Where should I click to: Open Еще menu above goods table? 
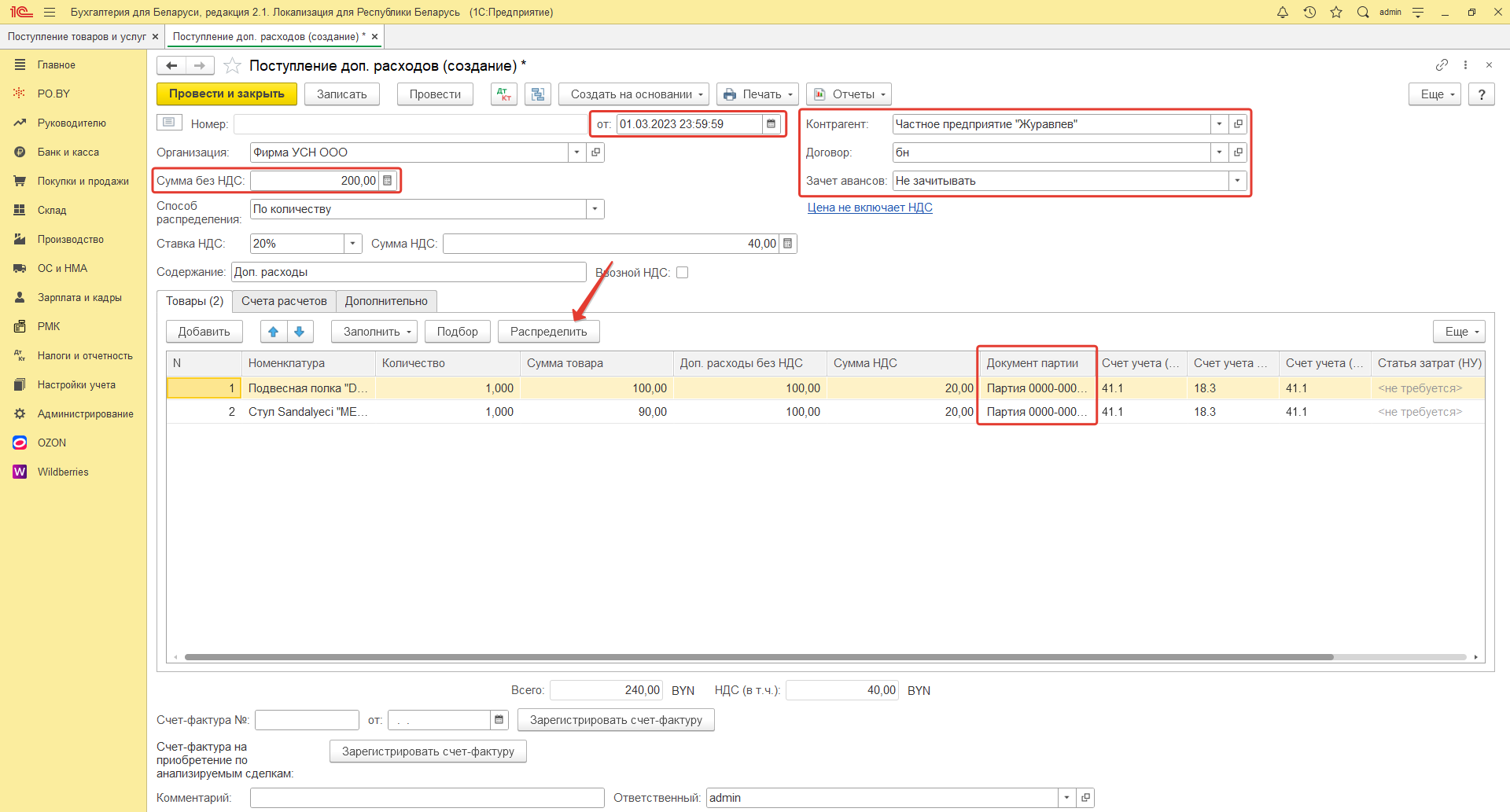point(1459,332)
